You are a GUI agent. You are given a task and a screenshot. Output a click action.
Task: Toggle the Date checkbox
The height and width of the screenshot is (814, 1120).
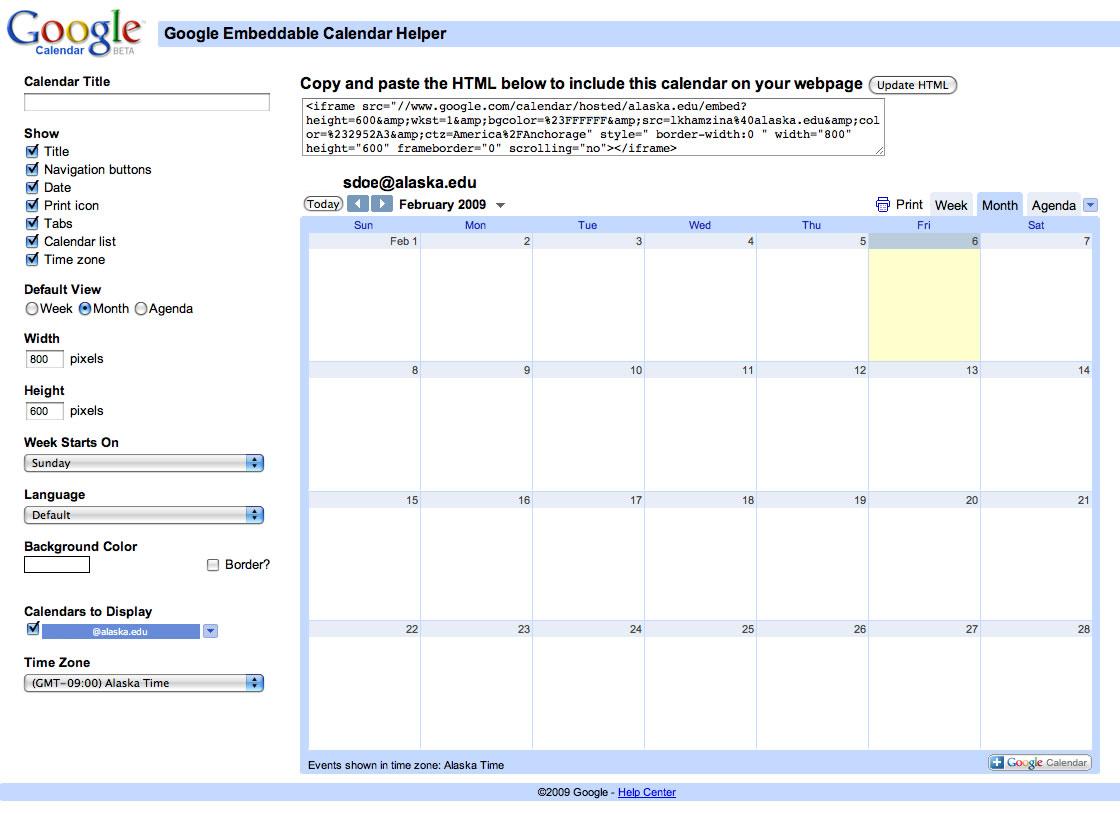pos(32,187)
